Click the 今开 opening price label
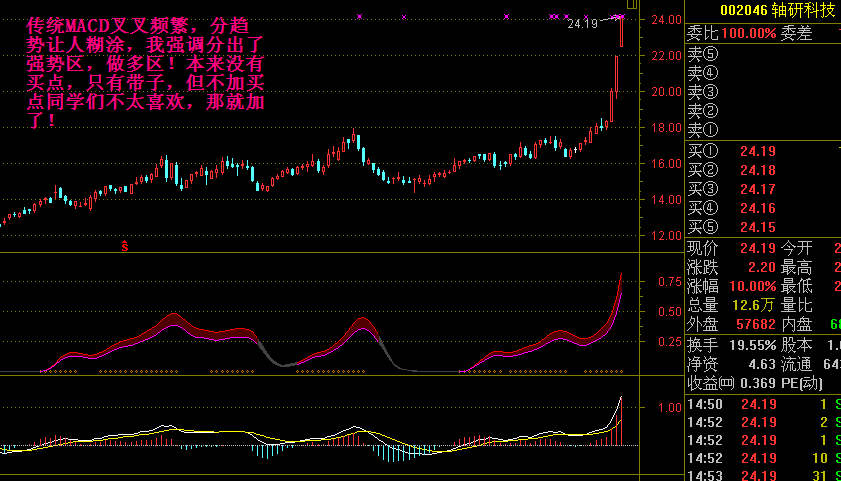 [796, 248]
